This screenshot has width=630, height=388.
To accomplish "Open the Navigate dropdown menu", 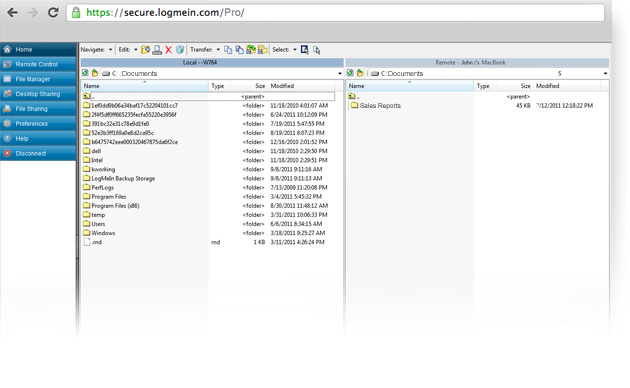I will (x=96, y=49).
